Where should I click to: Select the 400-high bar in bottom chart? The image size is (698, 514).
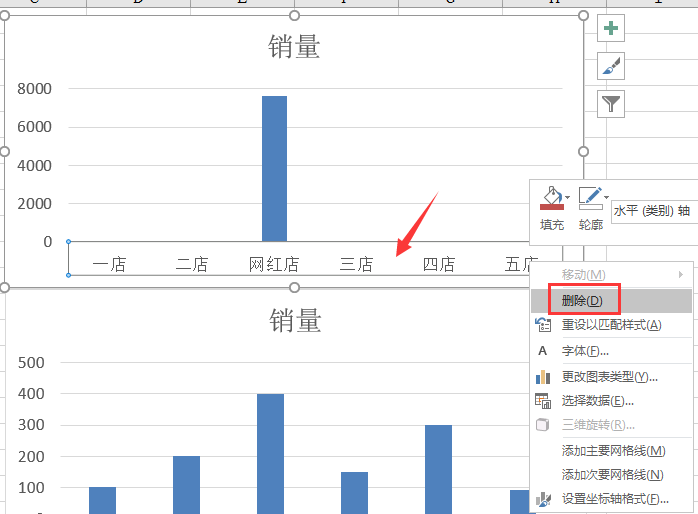click(270, 453)
